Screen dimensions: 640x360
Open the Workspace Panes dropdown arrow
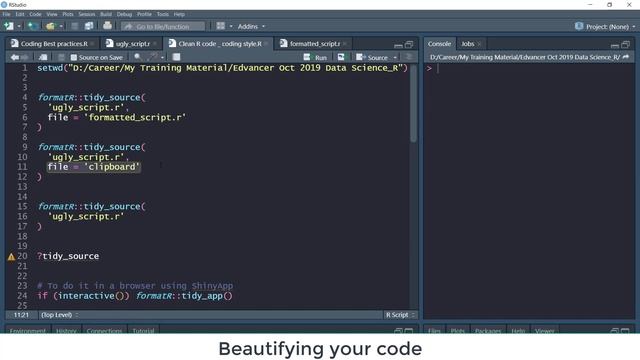[x=231, y=27]
